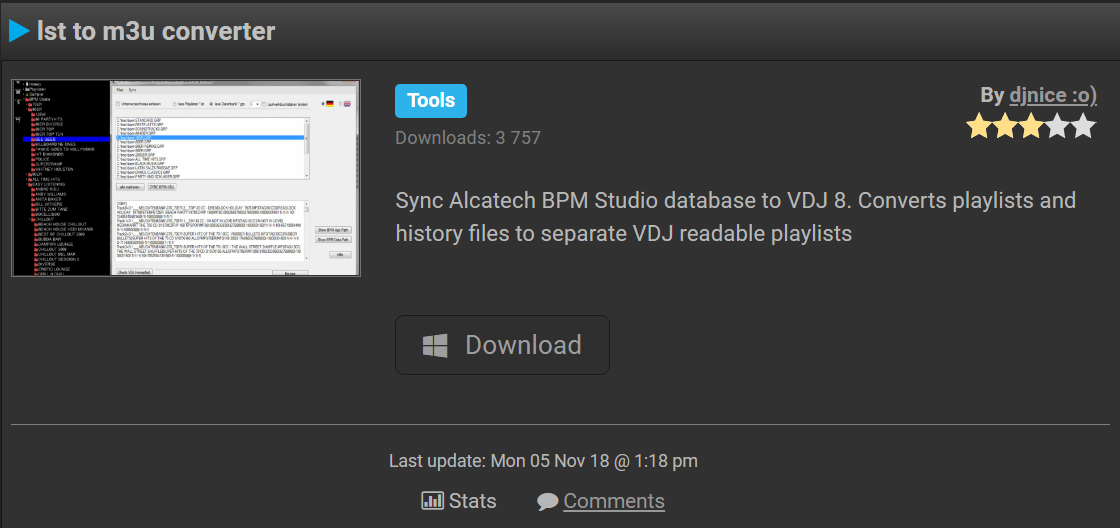Click the Download button label
1120x528 pixels.
[524, 345]
